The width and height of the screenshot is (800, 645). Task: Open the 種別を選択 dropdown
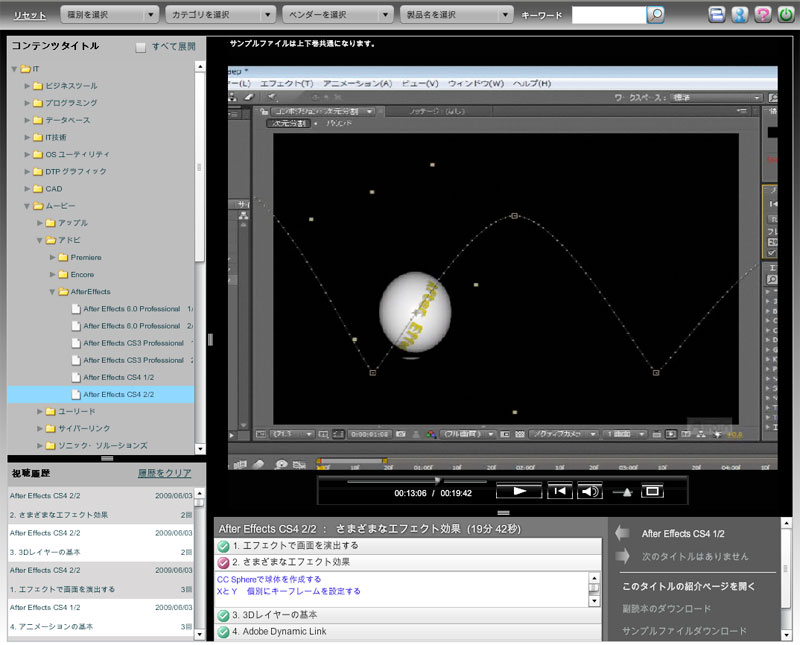coord(108,15)
